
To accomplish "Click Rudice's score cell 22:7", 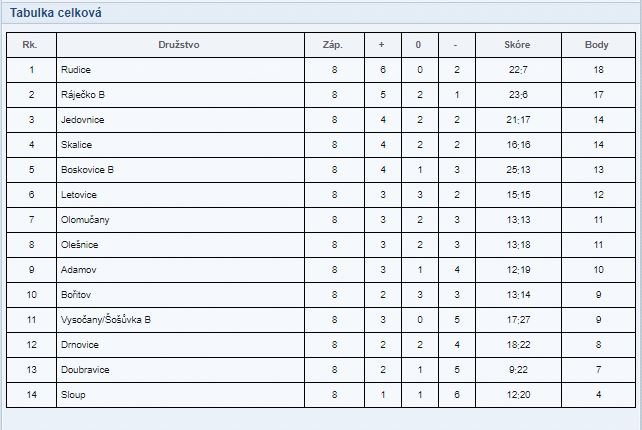I will (518, 70).
